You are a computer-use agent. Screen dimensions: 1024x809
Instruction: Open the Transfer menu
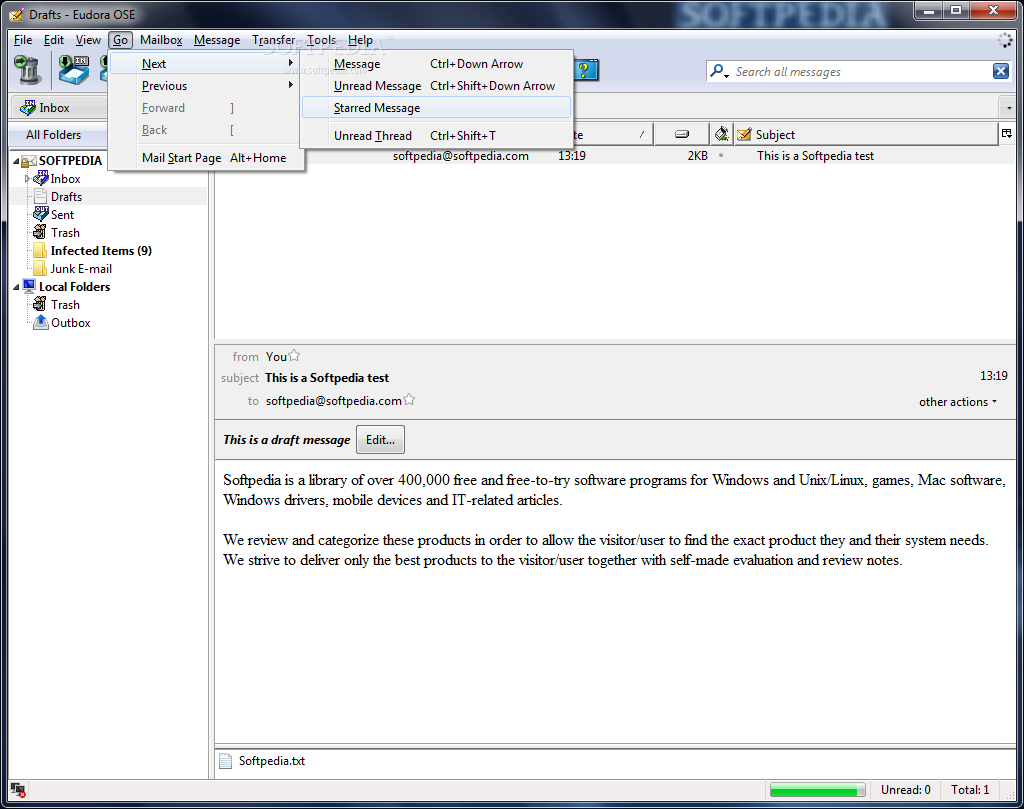(x=274, y=40)
